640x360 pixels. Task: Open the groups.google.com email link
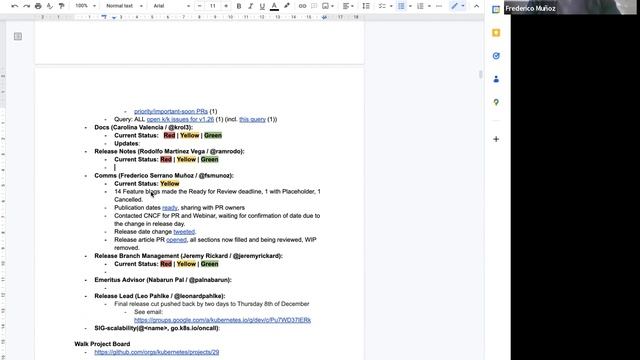[x=222, y=320]
